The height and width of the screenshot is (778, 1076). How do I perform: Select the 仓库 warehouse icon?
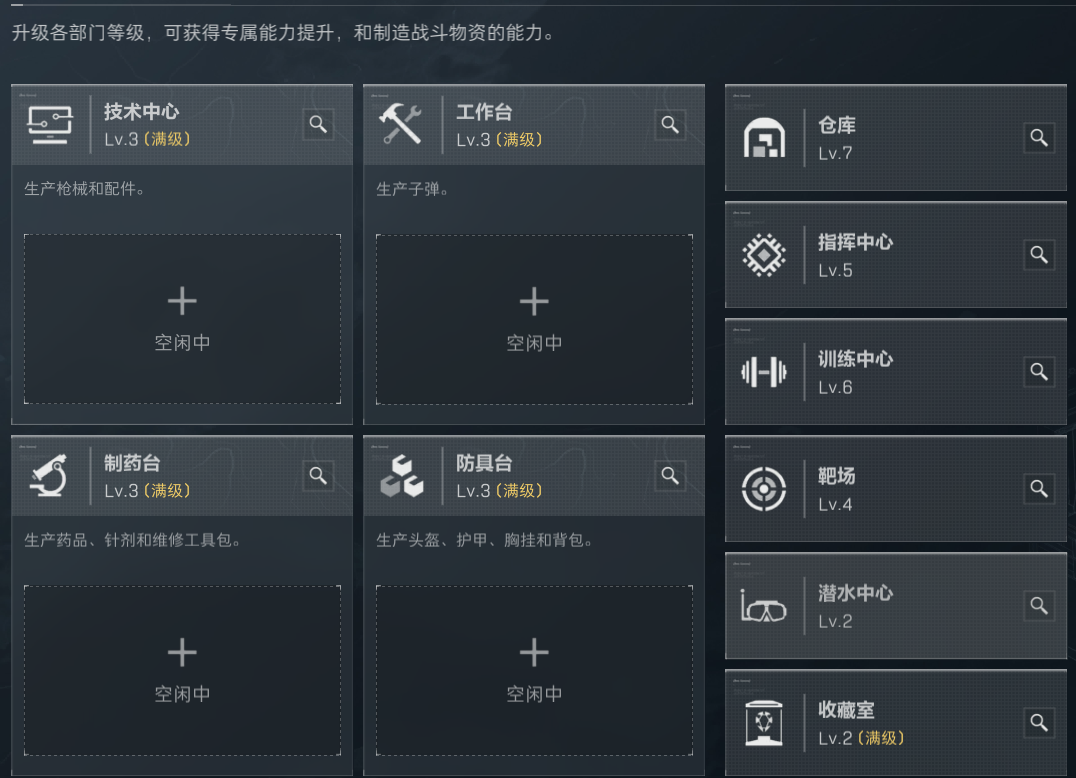pyautogui.click(x=764, y=137)
